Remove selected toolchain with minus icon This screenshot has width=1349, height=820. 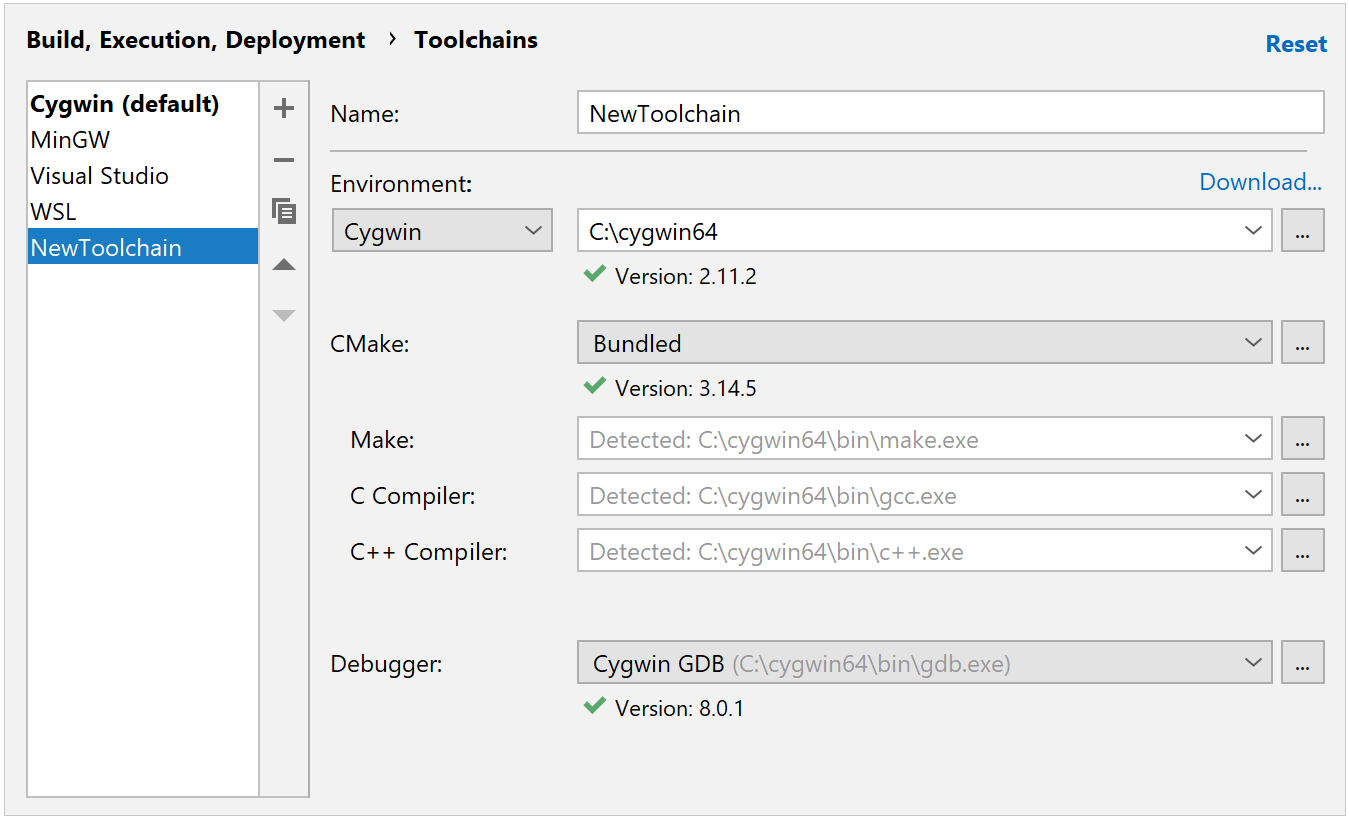tap(284, 160)
